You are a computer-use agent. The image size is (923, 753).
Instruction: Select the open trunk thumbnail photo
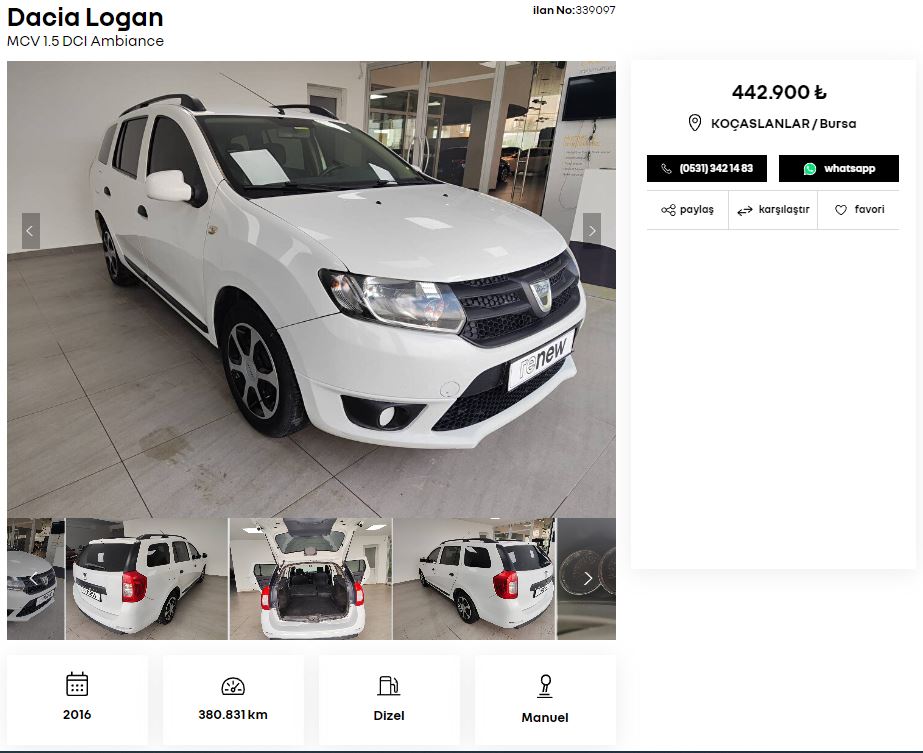click(x=310, y=579)
